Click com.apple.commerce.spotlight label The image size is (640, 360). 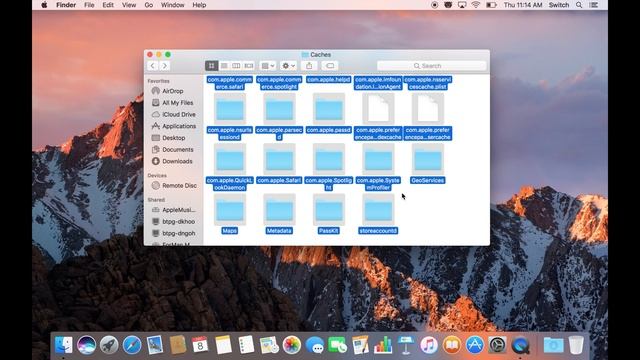coord(279,83)
